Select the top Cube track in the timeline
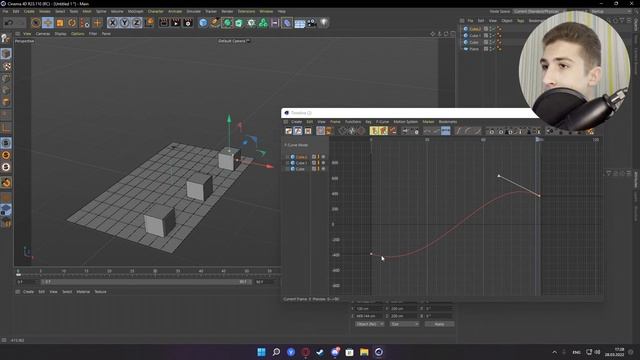The width and height of the screenshot is (640, 360). tap(301, 157)
